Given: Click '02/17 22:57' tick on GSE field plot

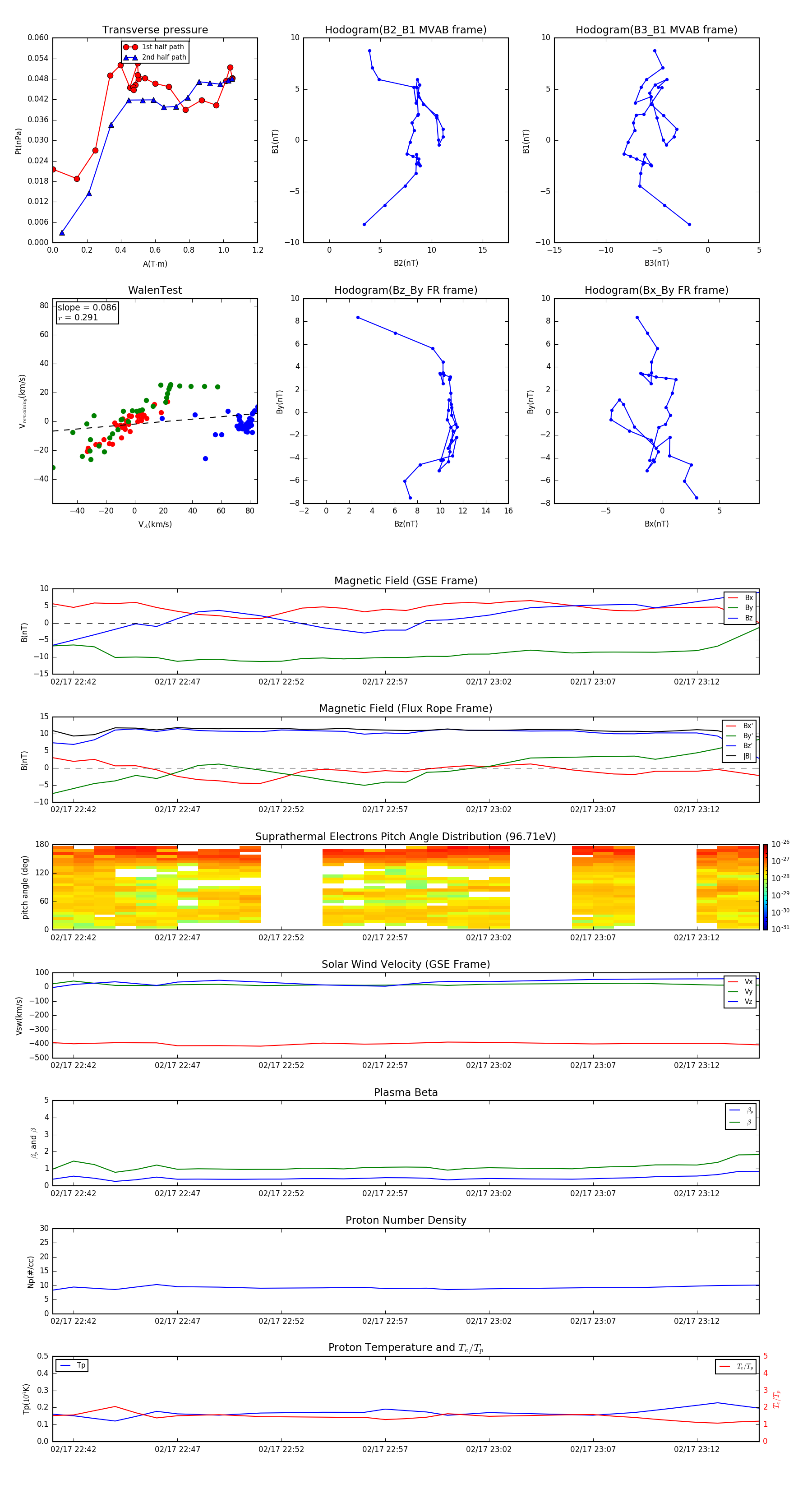Looking at the screenshot, I should (385, 682).
